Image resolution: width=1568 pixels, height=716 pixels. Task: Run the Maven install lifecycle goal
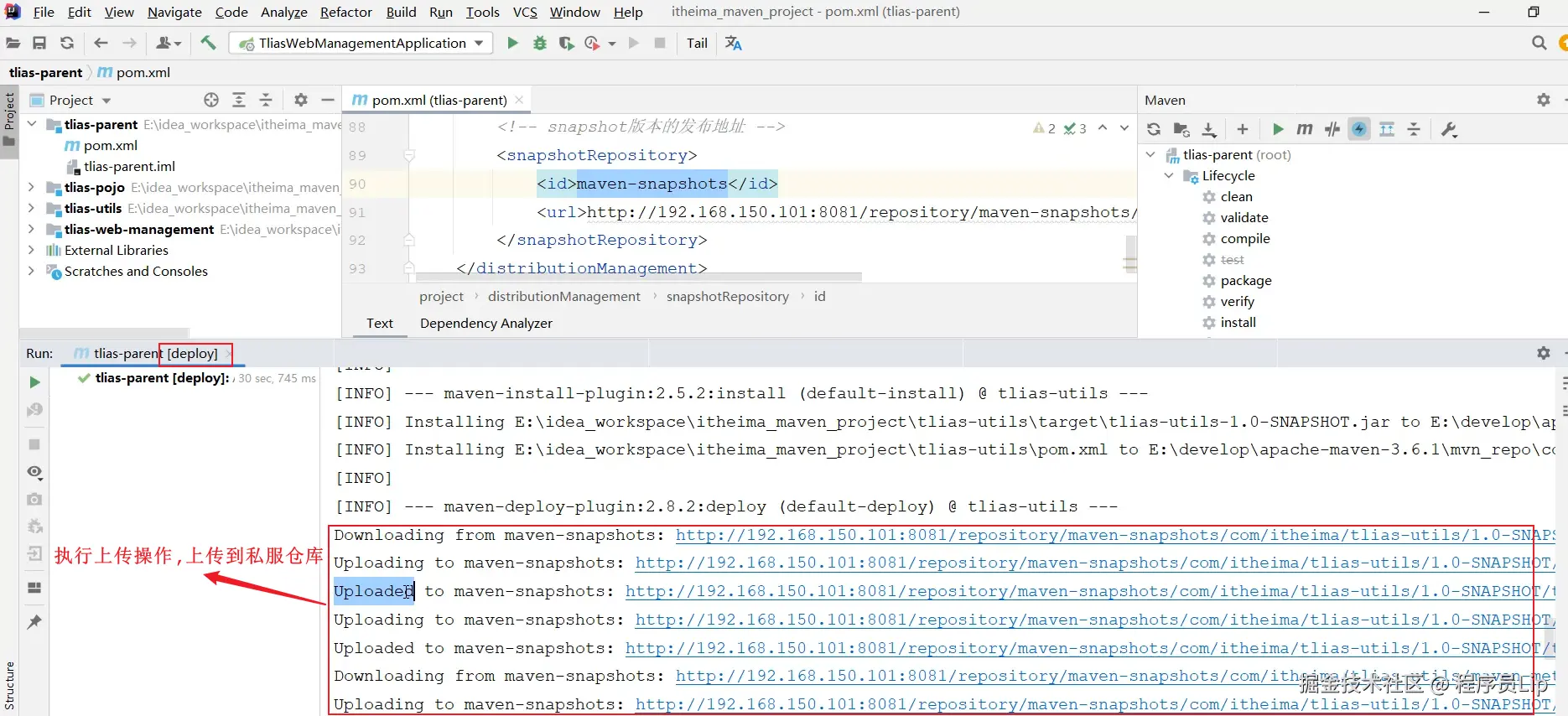pos(1238,322)
